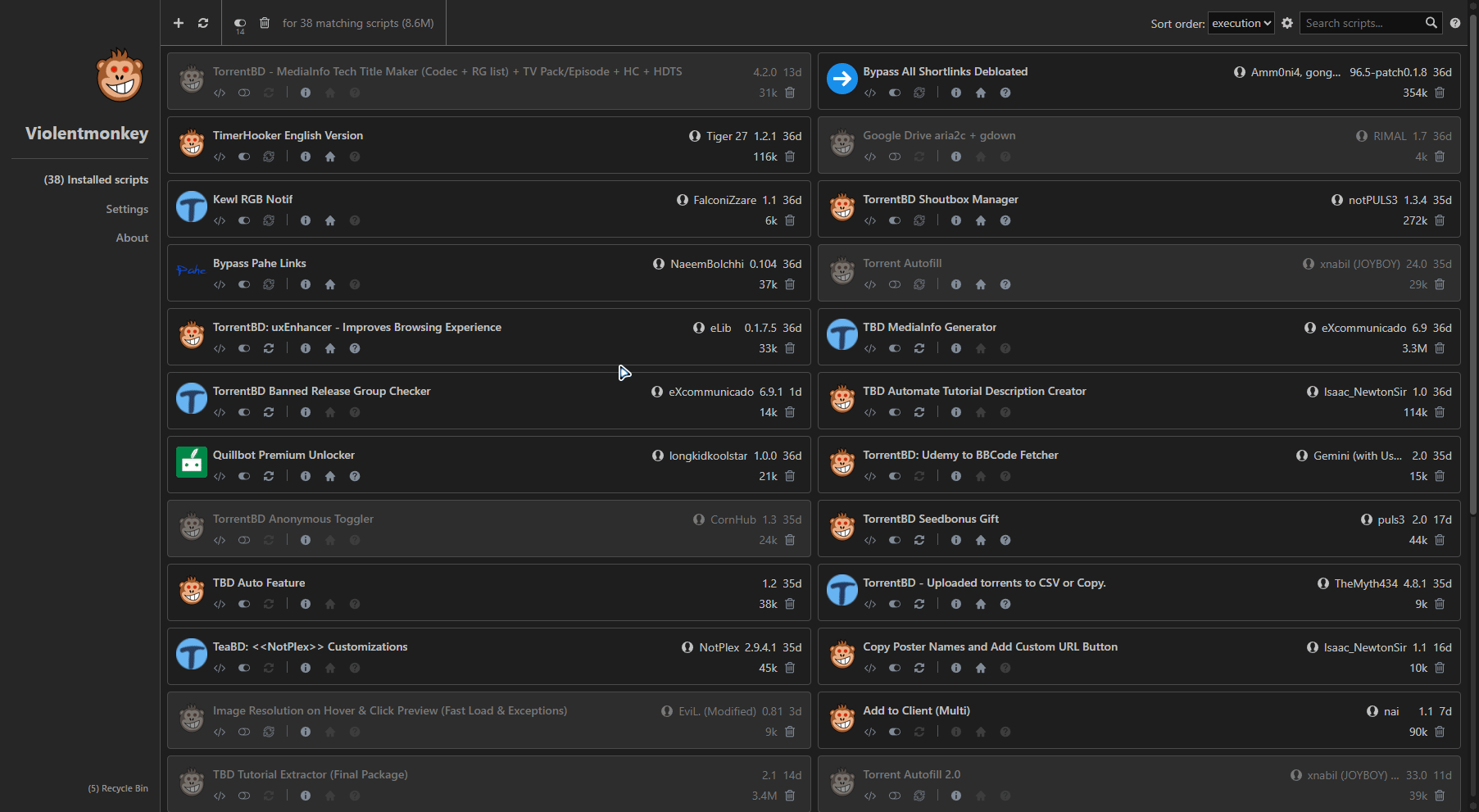Open the Installed scripts tab in sidebar
1479x812 pixels.
click(x=96, y=179)
